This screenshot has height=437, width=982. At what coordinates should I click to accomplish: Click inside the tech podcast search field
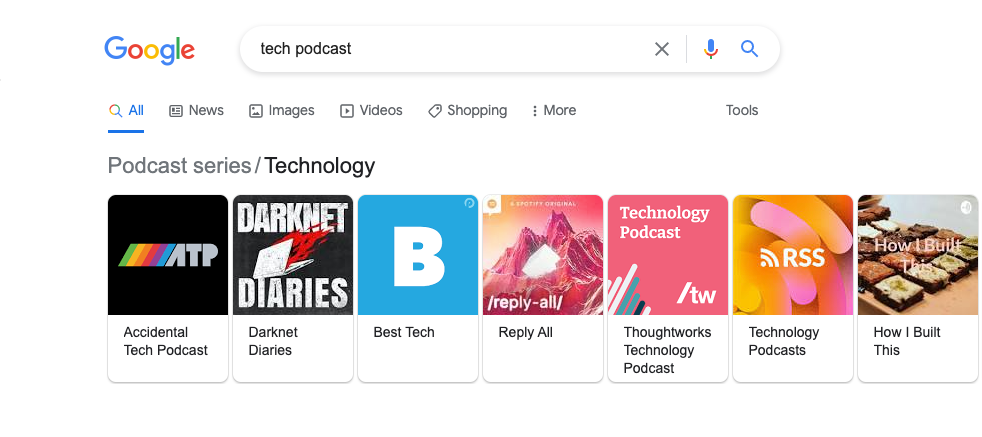click(x=445, y=49)
